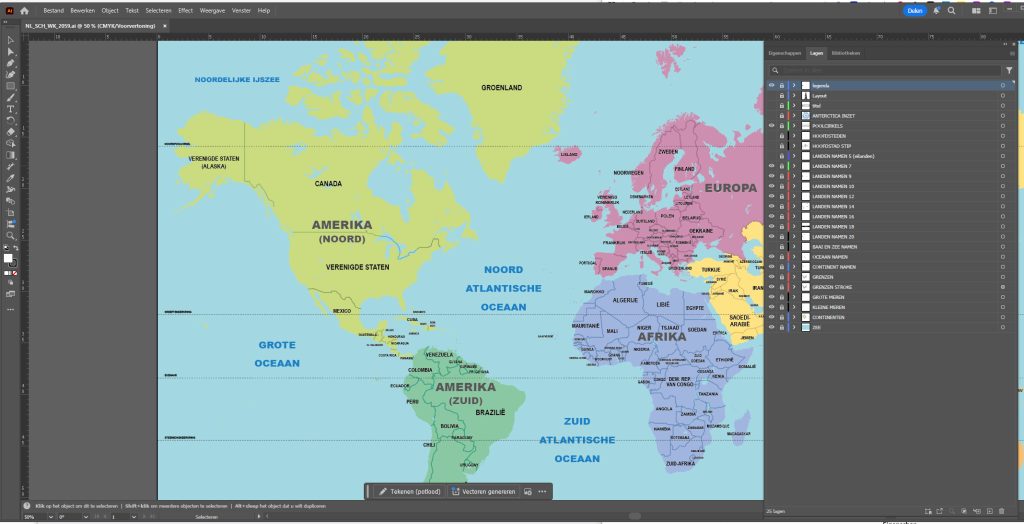Open the search magnifier in top bar
This screenshot has width=1024, height=524.
pos(952,10)
